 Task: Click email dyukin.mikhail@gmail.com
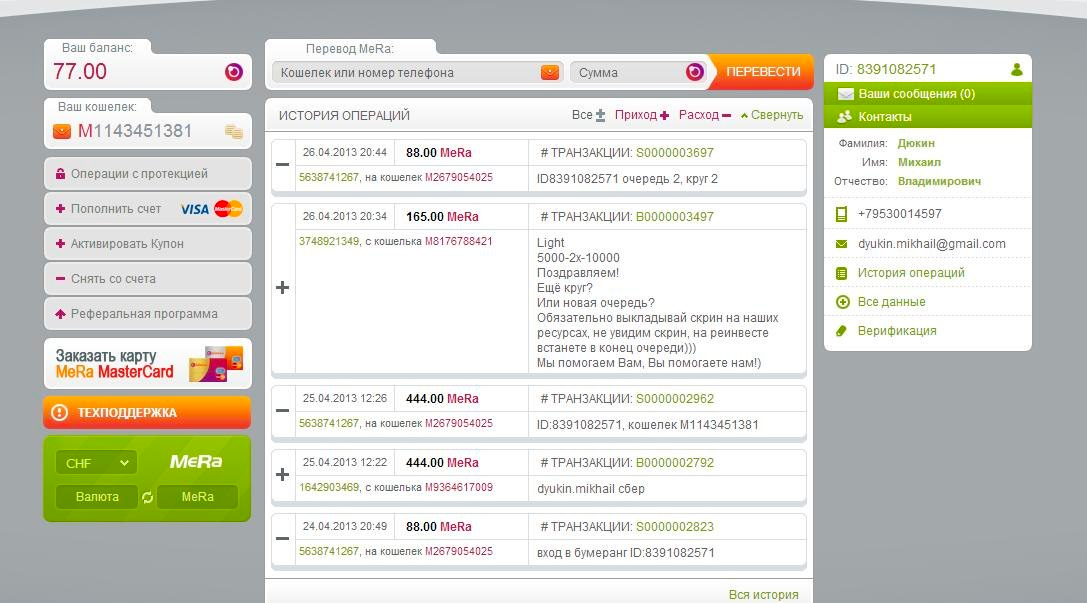[x=932, y=244]
